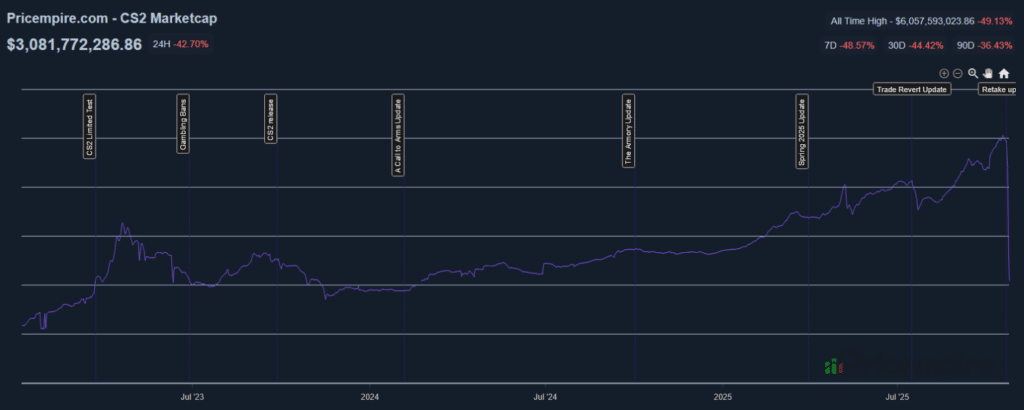Click the Retake update label
Image resolution: width=1024 pixels, height=410 pixels.
point(997,90)
